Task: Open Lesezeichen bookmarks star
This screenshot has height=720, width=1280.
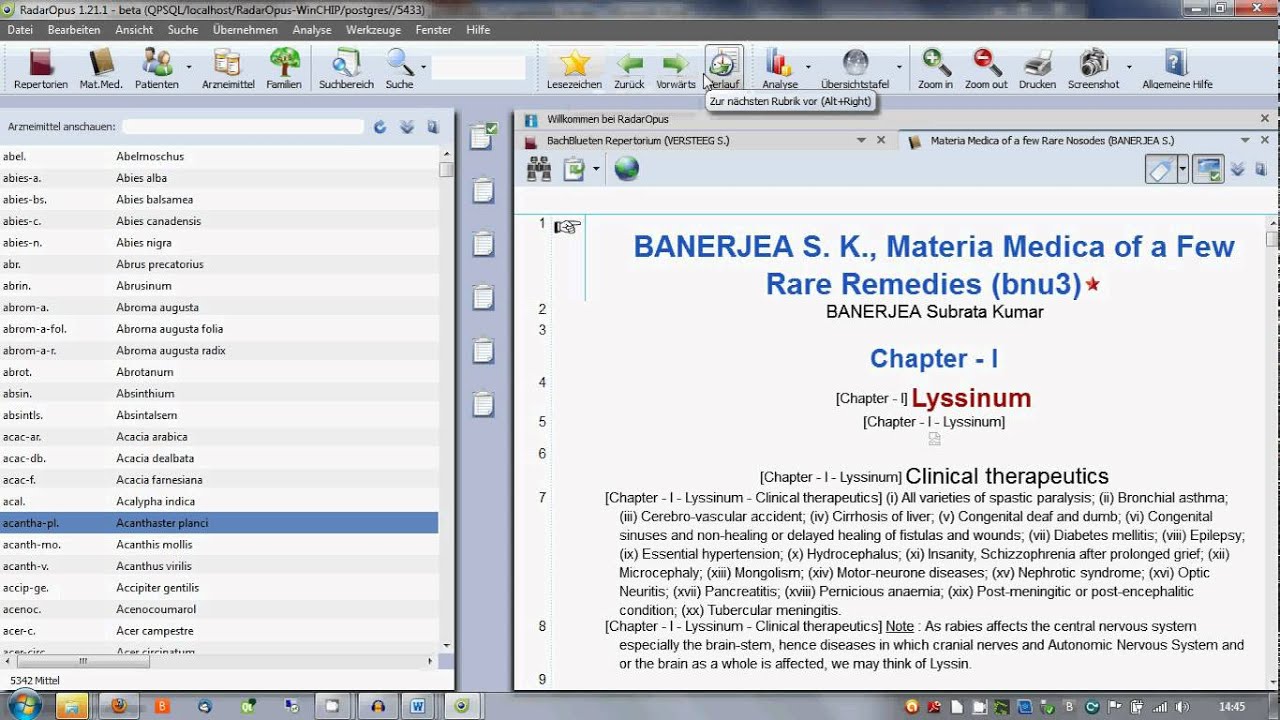Action: click(575, 68)
